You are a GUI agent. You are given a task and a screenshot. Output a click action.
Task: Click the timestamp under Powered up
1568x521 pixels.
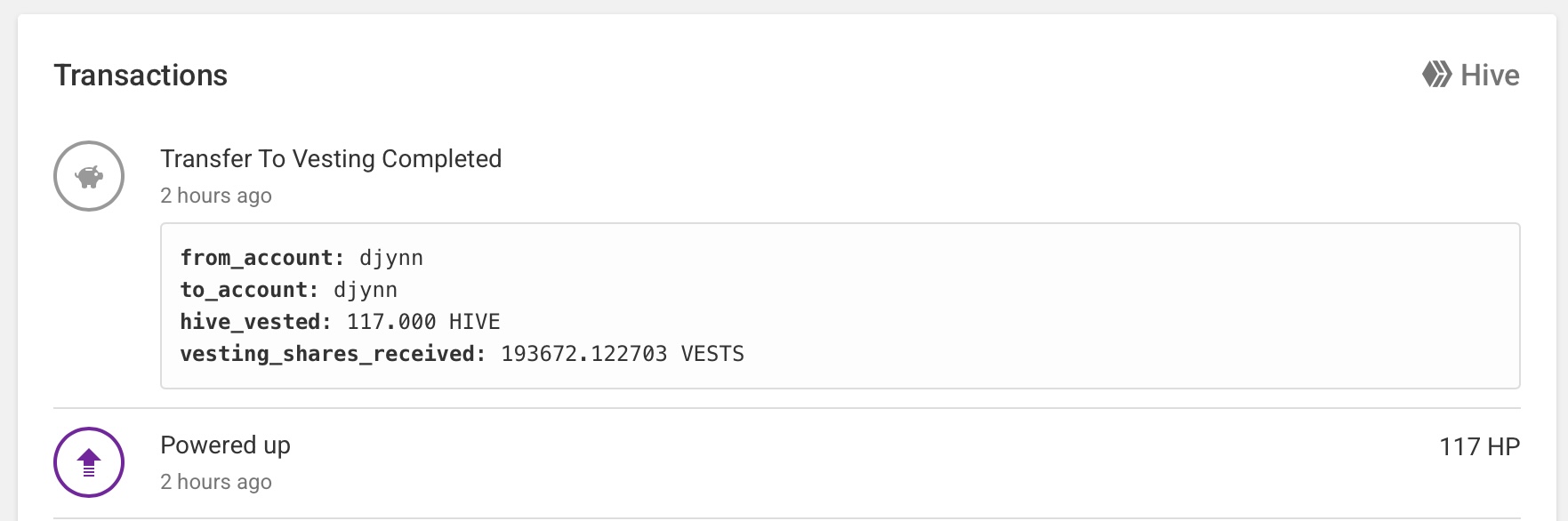click(x=216, y=482)
